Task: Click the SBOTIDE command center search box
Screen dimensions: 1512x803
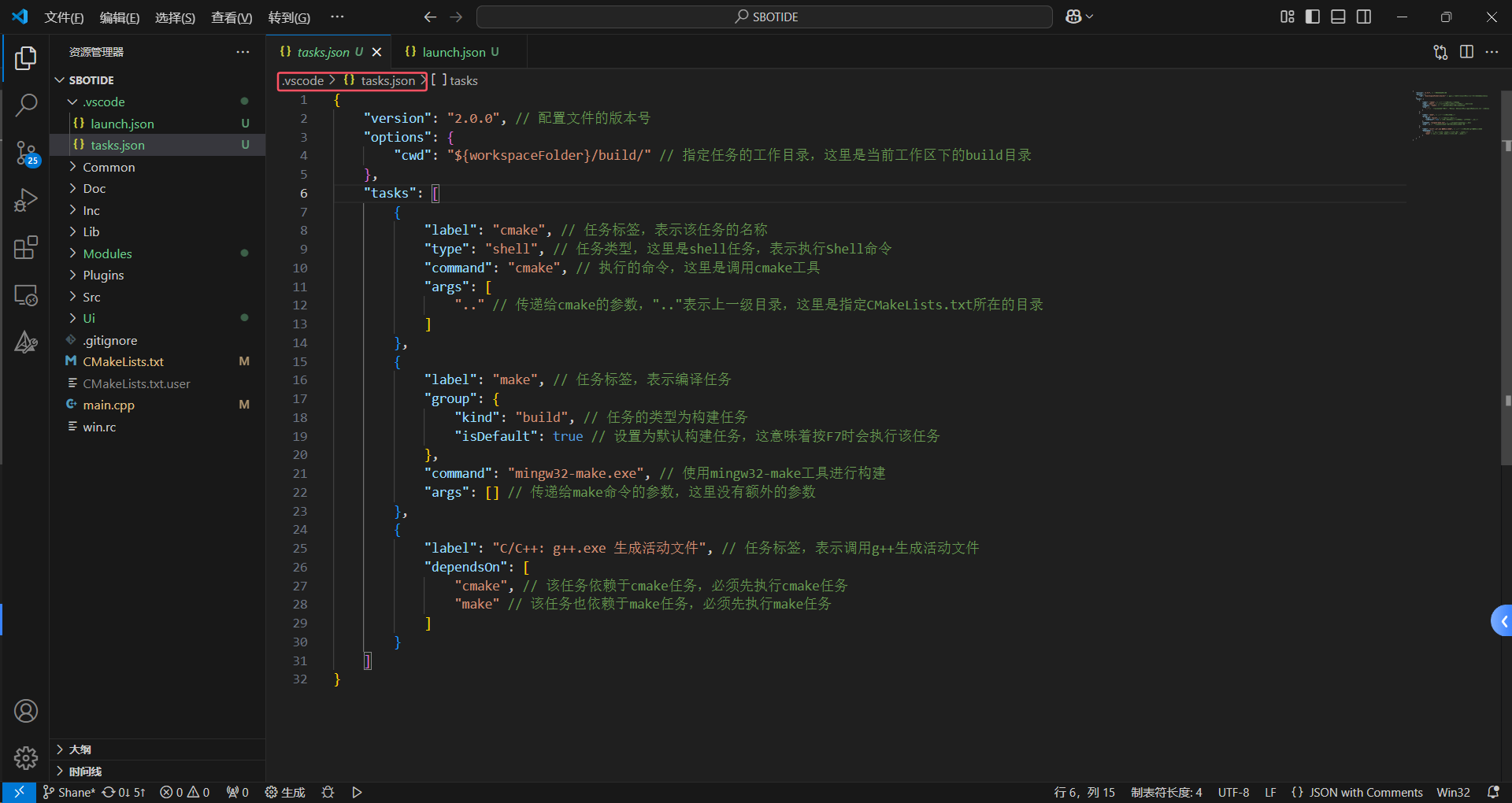Action: pos(765,17)
